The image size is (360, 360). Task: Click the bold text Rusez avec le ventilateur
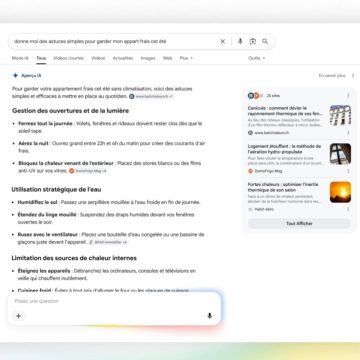point(48,235)
